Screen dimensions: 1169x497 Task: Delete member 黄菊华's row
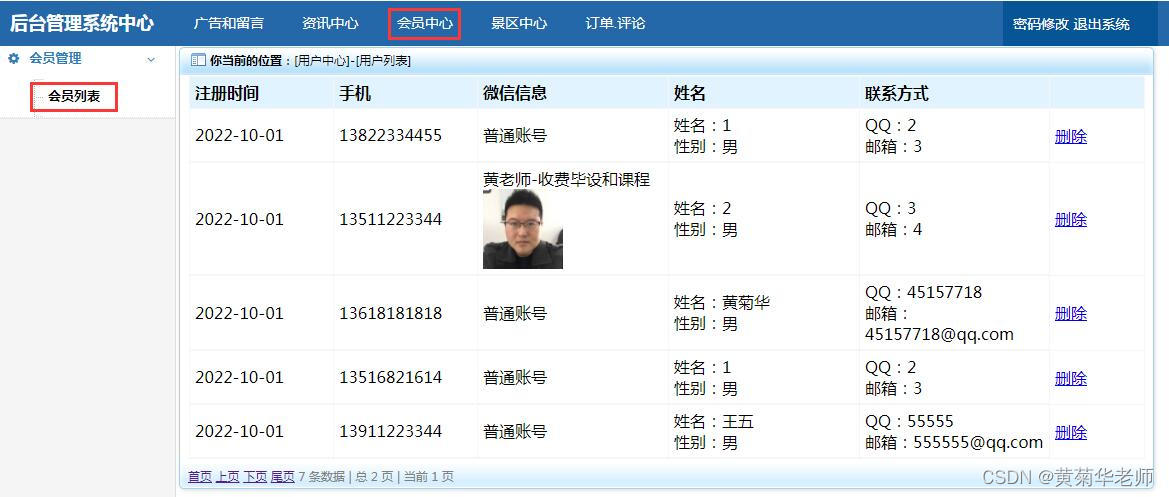pos(1071,314)
